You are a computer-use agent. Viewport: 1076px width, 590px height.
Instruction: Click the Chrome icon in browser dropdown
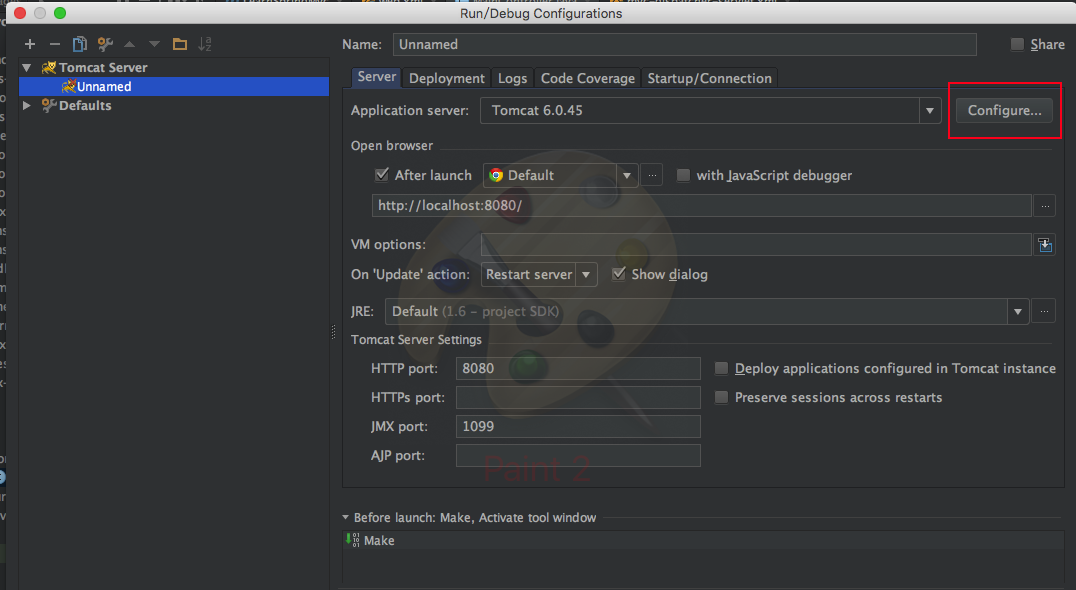point(495,176)
